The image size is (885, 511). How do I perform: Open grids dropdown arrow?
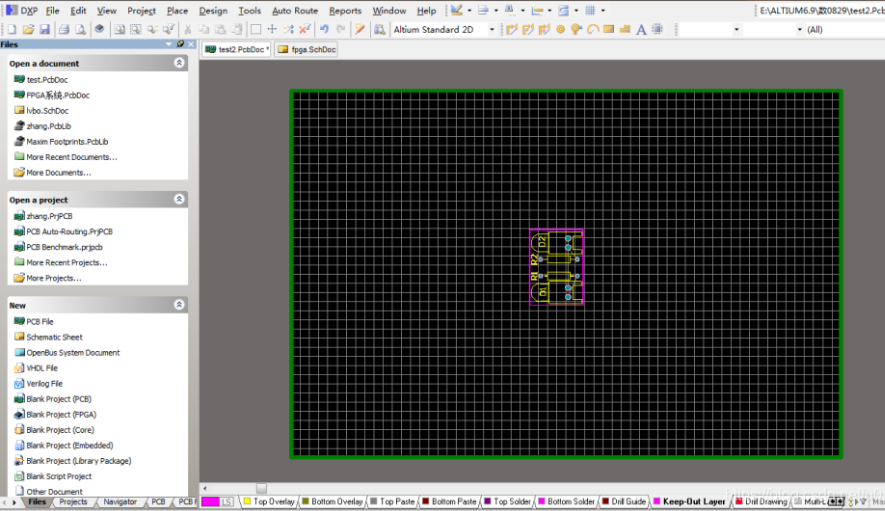pyautogui.click(x=603, y=11)
